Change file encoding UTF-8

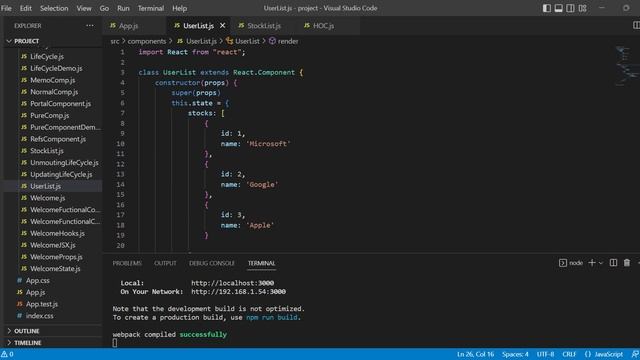coord(545,354)
